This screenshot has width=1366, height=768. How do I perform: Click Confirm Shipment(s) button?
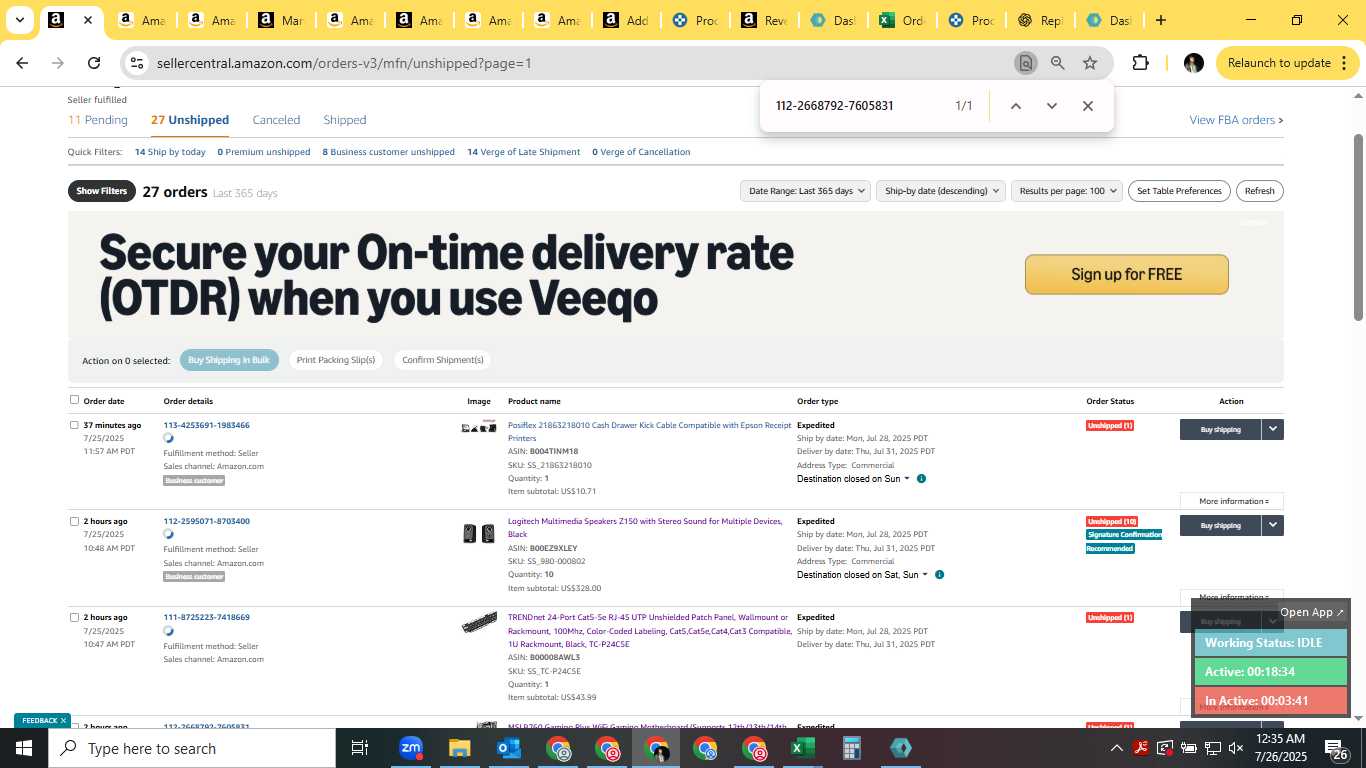coord(442,360)
